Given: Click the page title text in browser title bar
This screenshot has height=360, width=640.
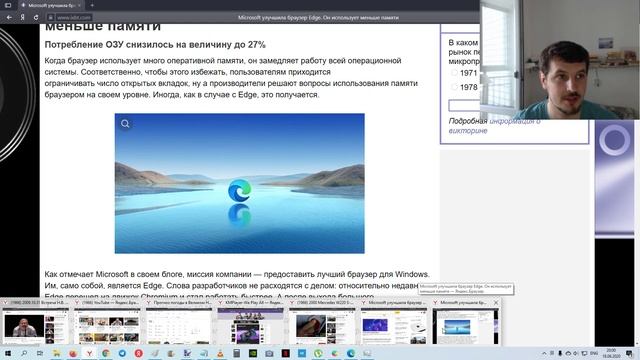Looking at the screenshot, I should (x=318, y=18).
